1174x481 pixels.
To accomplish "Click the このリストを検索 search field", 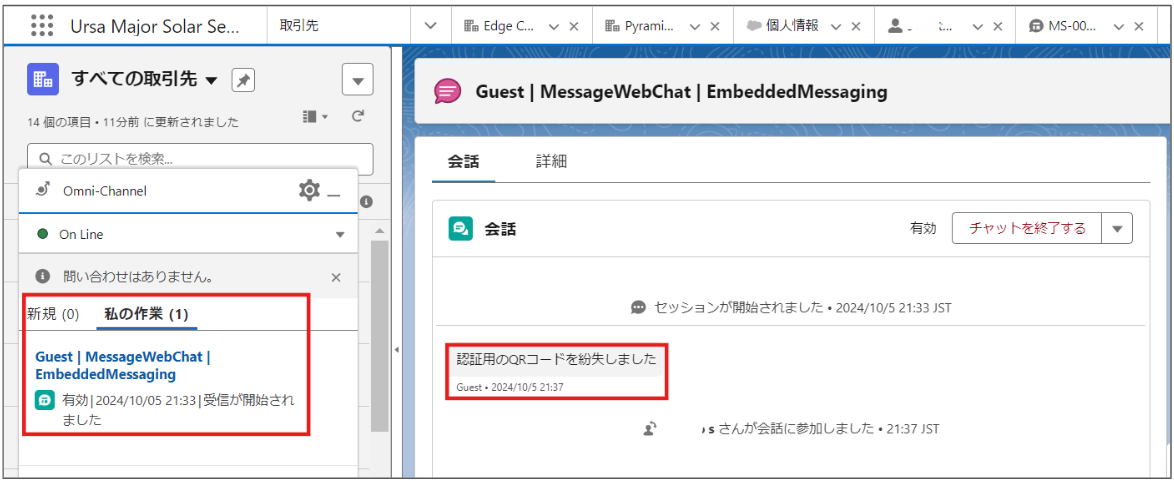I will 200,159.
